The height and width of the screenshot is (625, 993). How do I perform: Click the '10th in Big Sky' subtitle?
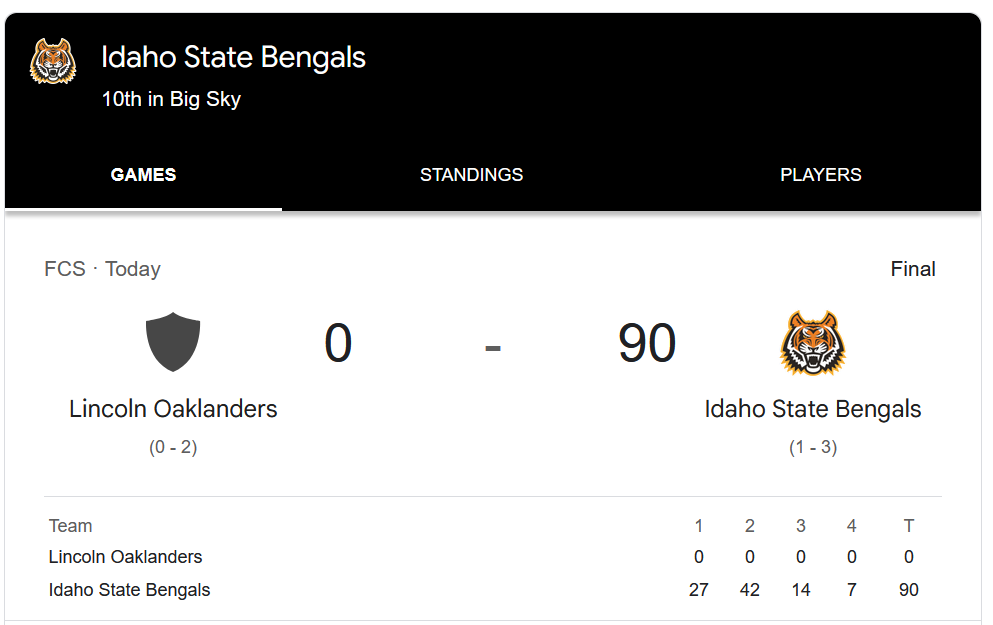(x=172, y=99)
